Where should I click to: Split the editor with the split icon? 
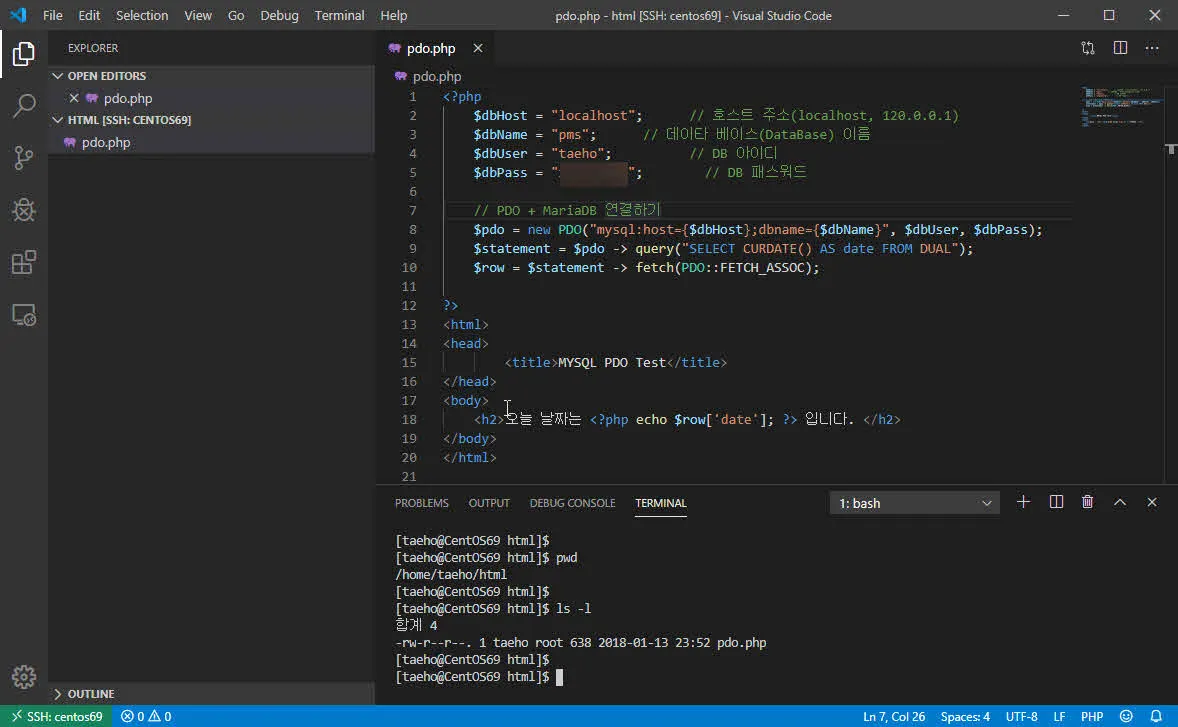pyautogui.click(x=1120, y=47)
